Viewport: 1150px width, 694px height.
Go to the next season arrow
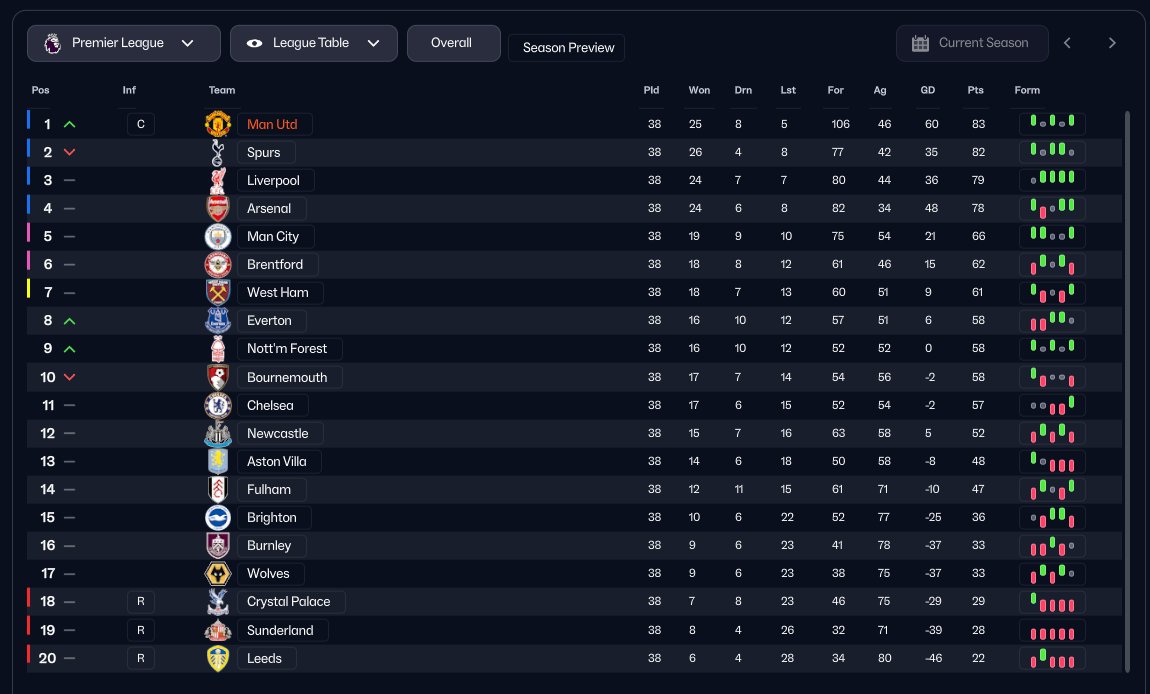tap(1112, 43)
